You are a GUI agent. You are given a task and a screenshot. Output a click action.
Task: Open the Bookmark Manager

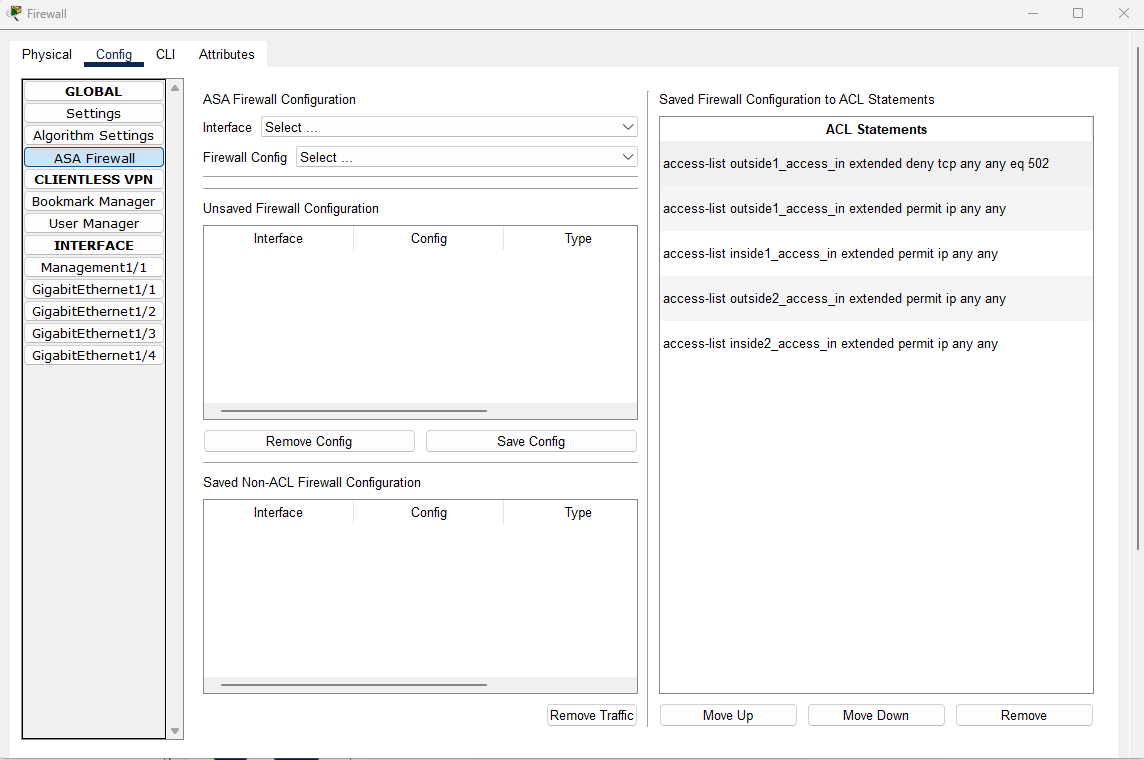pyautogui.click(x=93, y=201)
